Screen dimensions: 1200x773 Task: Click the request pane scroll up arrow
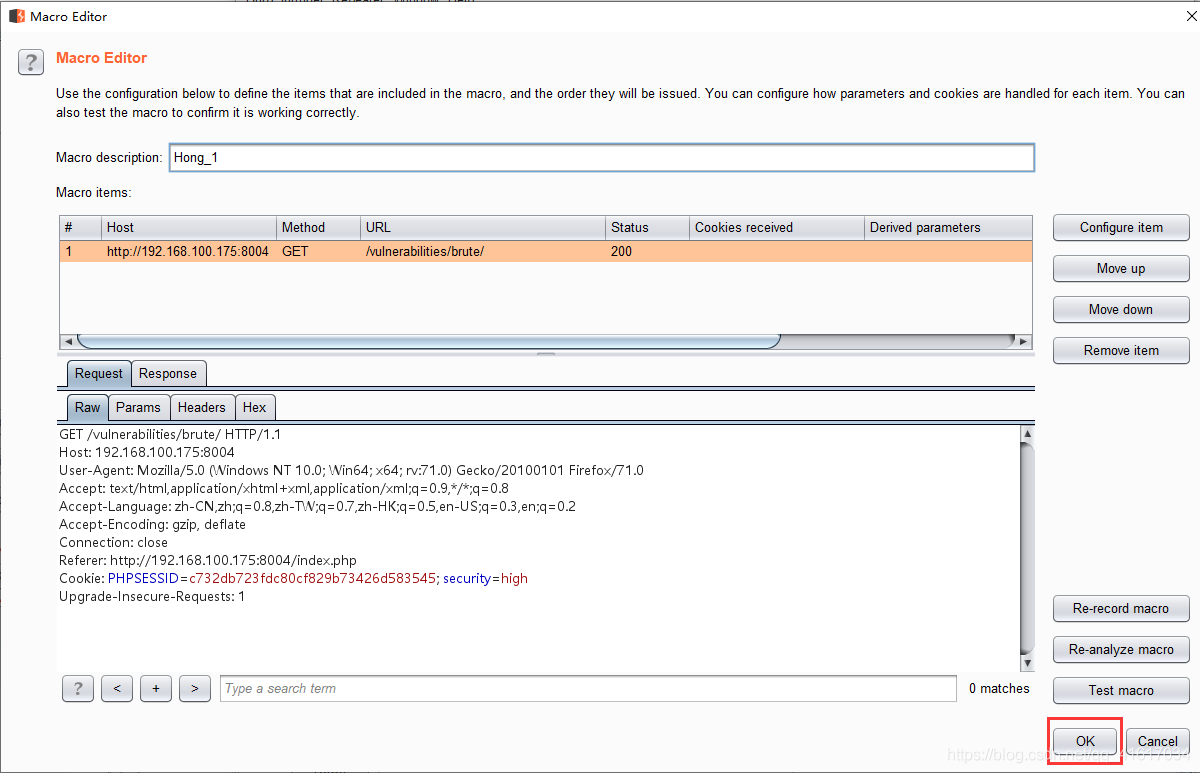coord(1026,434)
